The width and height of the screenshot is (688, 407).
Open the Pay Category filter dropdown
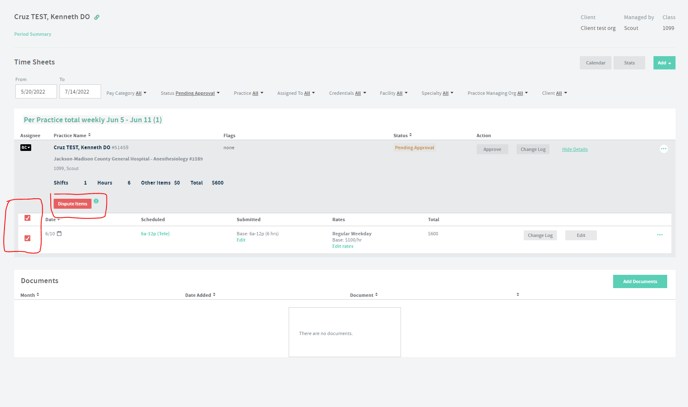(x=126, y=93)
